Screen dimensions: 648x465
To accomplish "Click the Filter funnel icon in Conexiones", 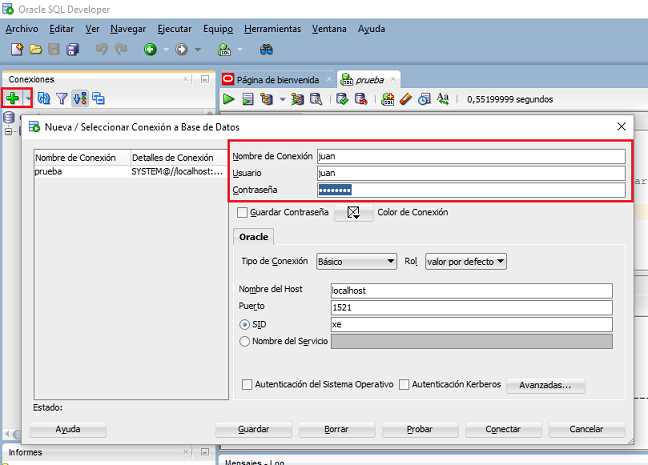I will point(62,98).
